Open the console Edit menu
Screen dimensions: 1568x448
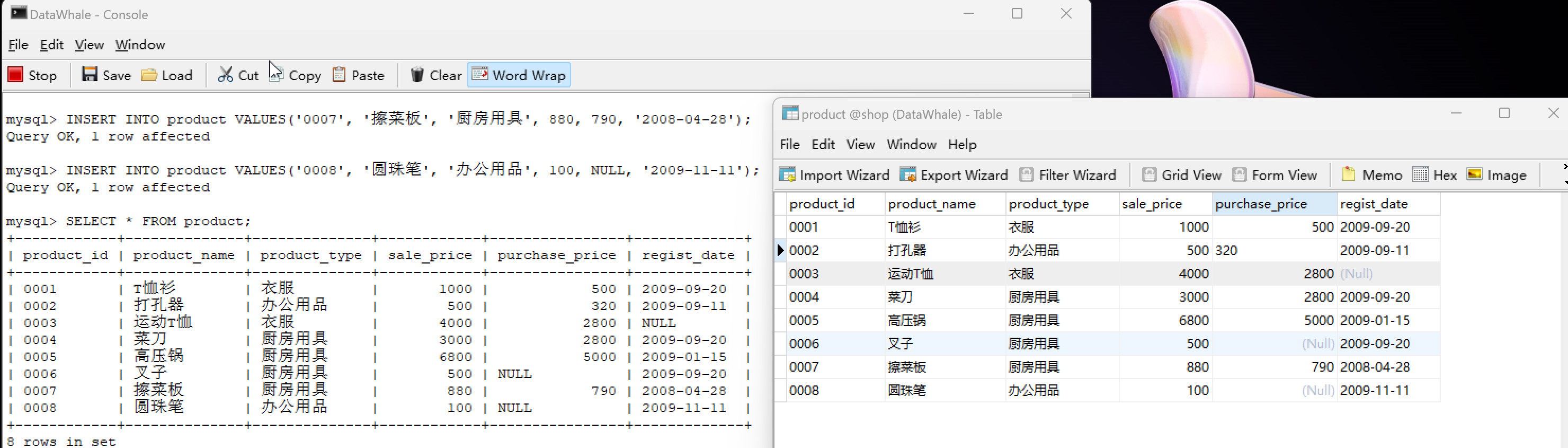tap(52, 45)
